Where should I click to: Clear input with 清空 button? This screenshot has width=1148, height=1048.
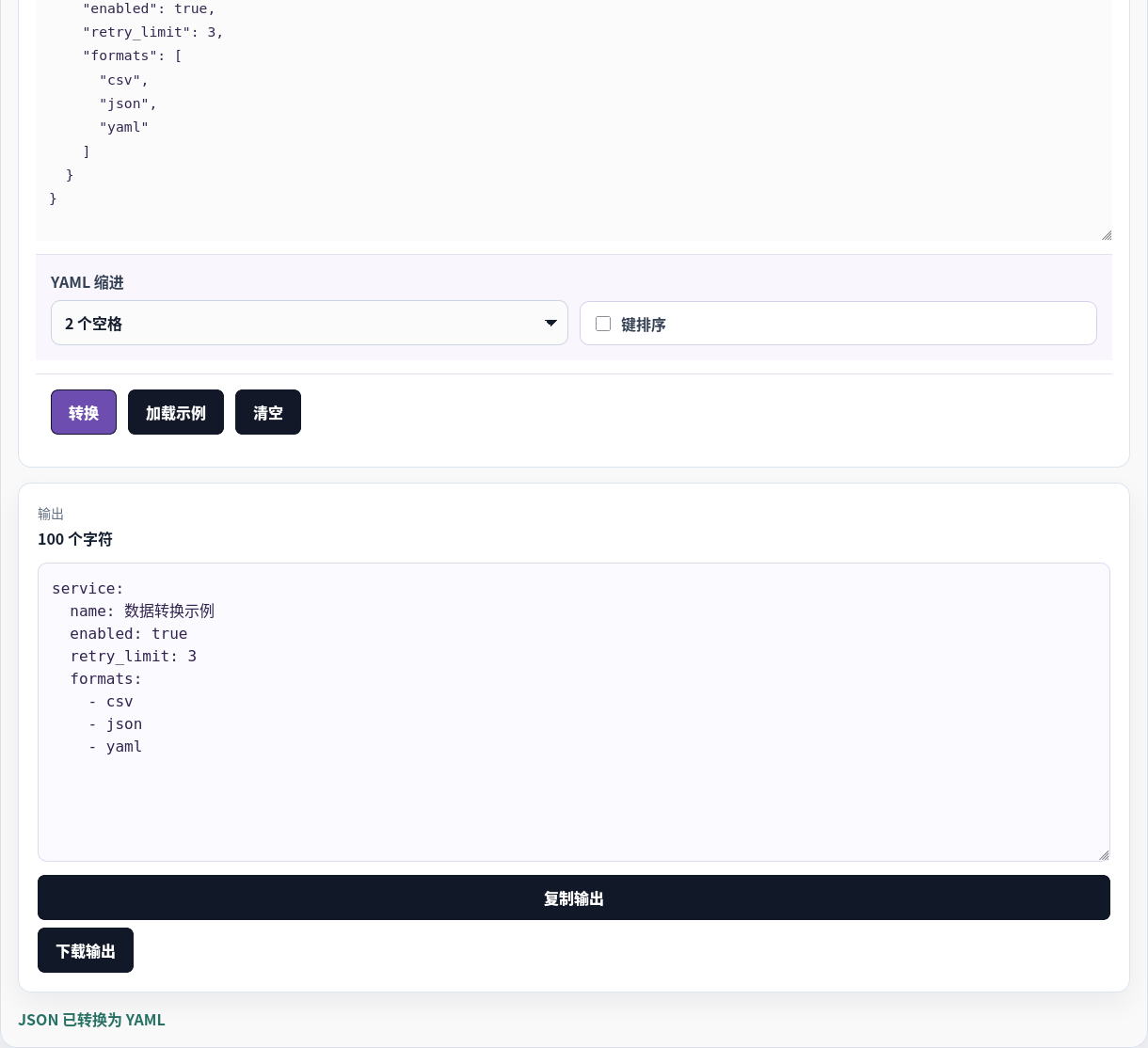coord(268,412)
